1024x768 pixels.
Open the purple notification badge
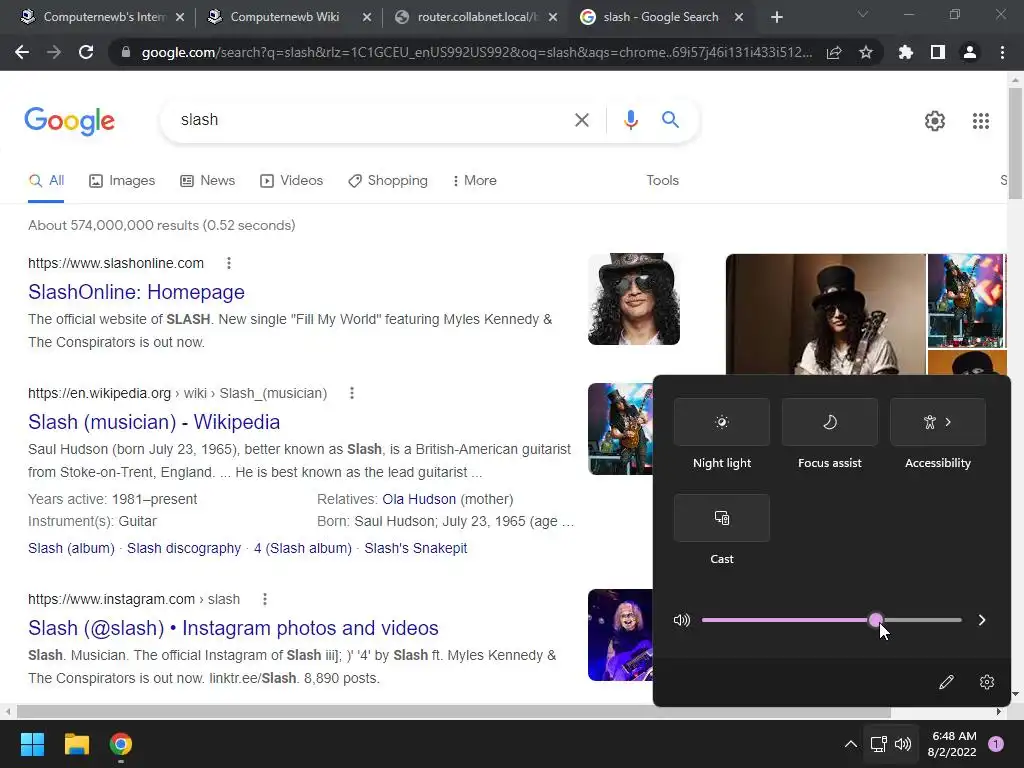[996, 744]
